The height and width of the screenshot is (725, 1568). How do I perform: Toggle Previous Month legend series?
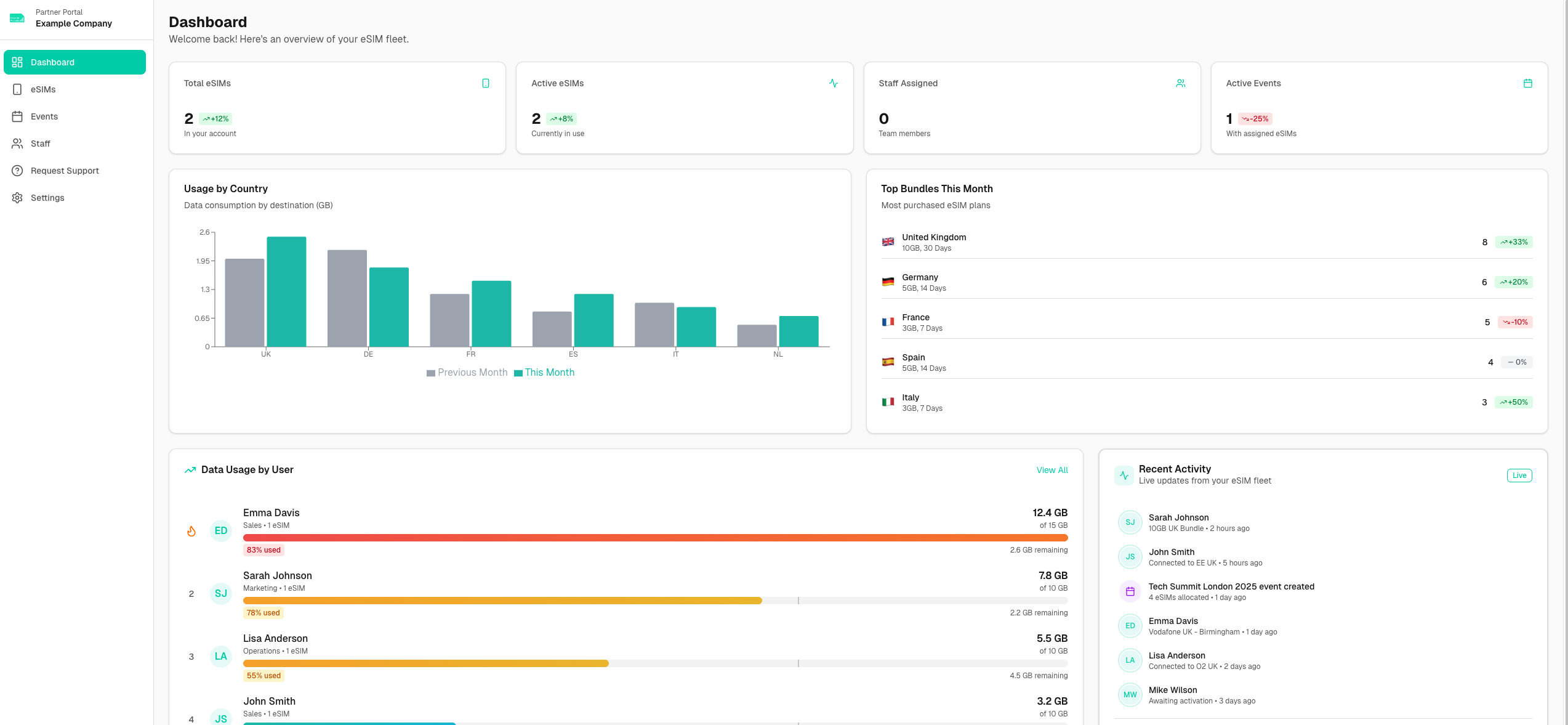(x=467, y=373)
